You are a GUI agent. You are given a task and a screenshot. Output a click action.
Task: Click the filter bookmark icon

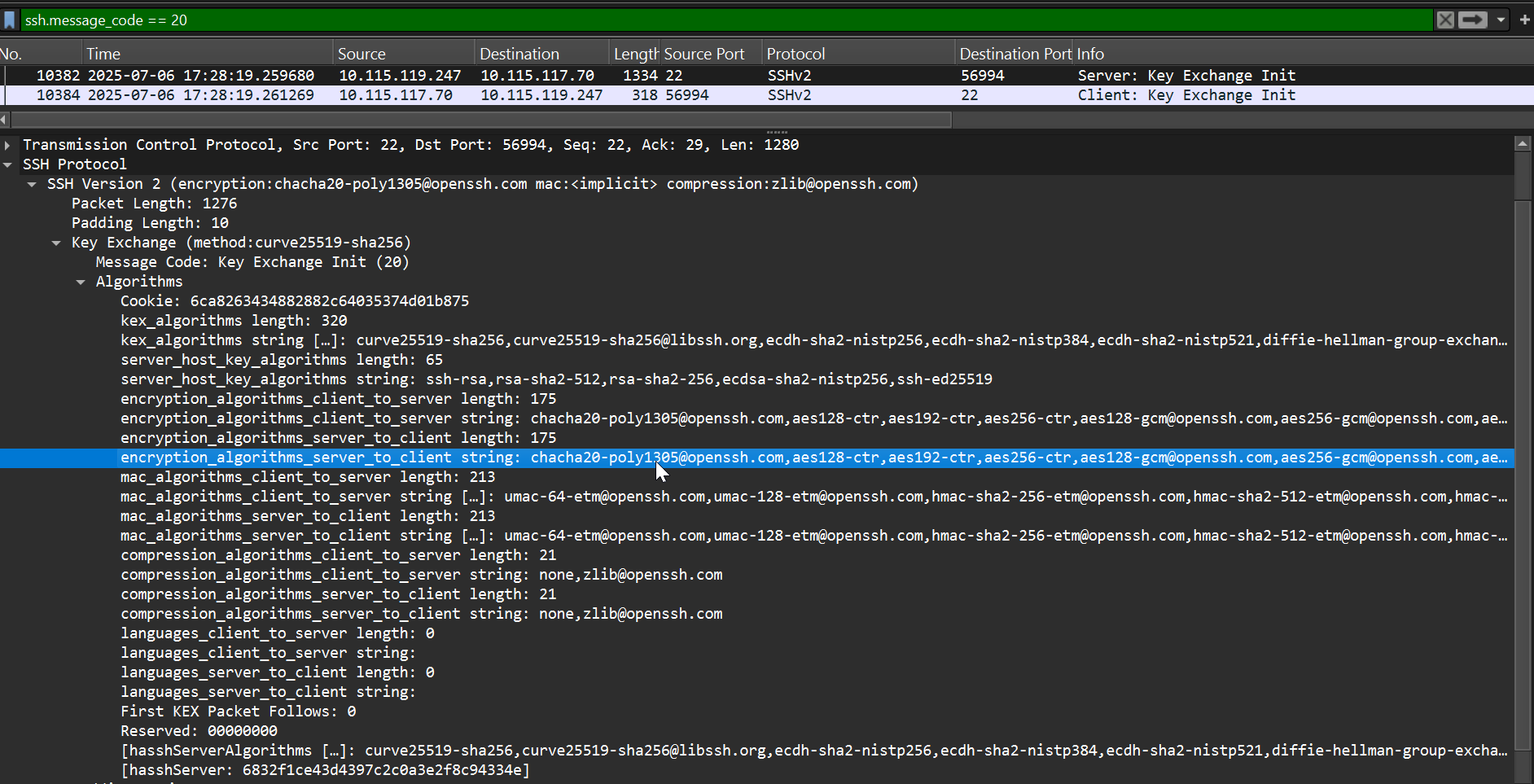[10, 20]
